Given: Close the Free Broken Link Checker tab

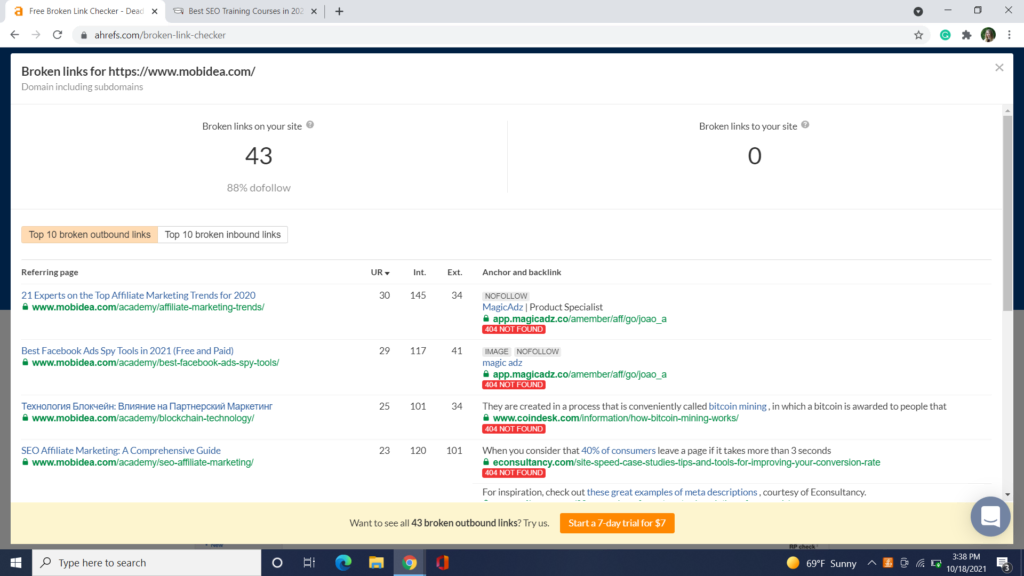Looking at the screenshot, I should 155,11.
